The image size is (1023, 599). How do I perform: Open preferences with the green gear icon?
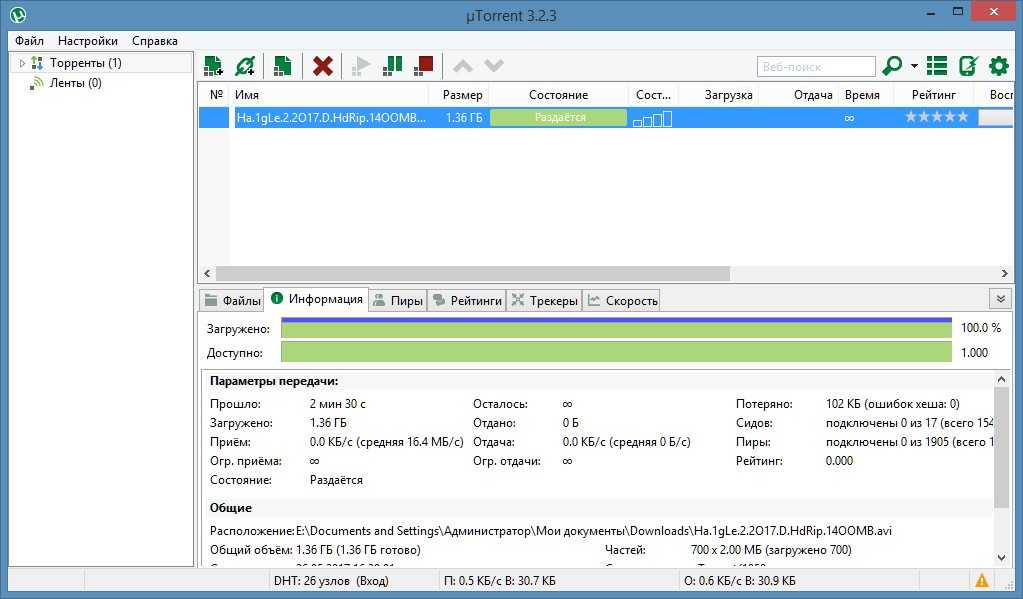point(999,66)
